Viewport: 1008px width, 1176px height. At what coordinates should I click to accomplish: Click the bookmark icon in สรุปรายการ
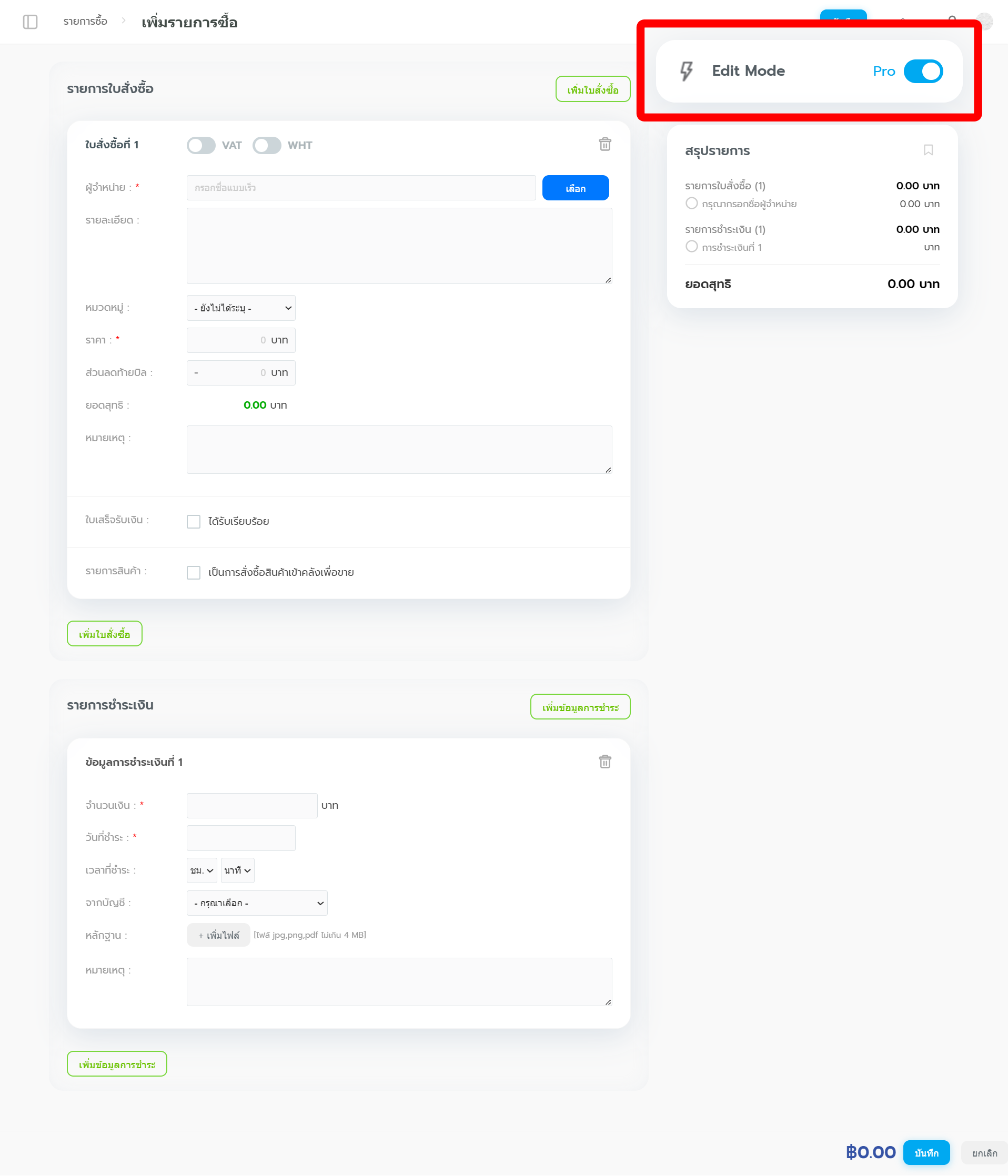[928, 150]
